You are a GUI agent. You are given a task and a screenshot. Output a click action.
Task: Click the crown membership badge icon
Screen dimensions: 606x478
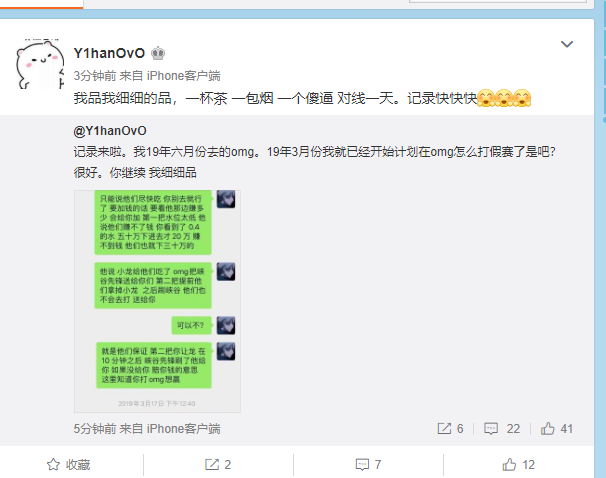[158, 53]
